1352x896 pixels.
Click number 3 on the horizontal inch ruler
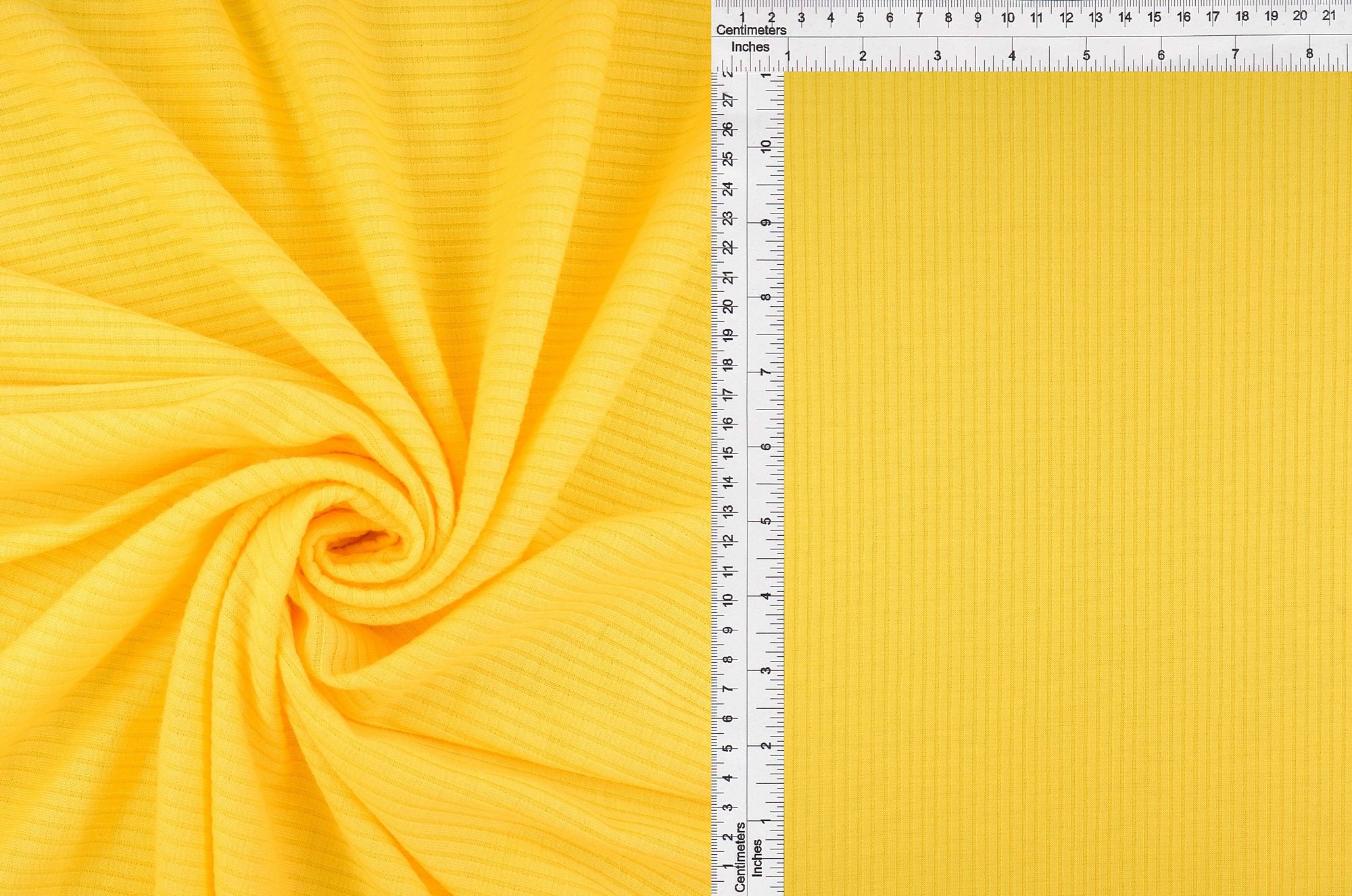pos(938,56)
